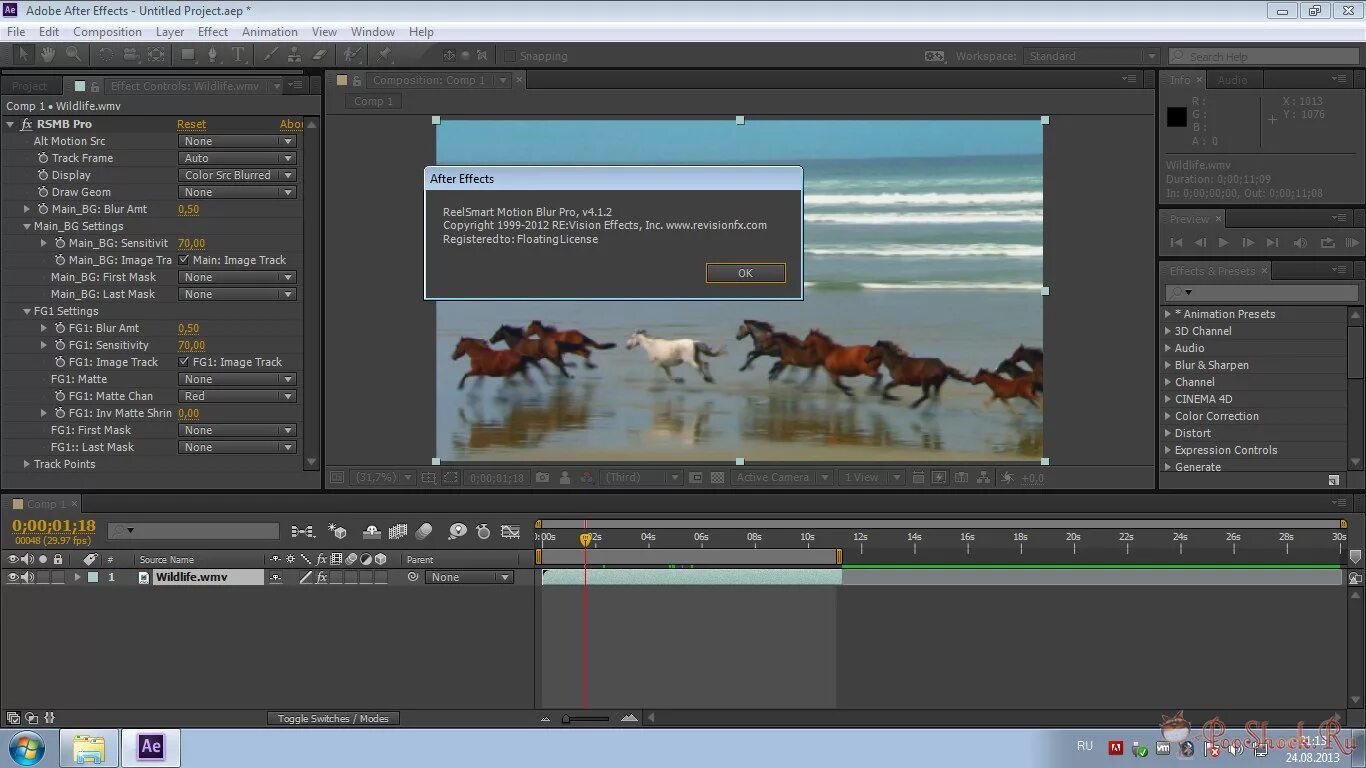Image resolution: width=1366 pixels, height=768 pixels.
Task: Activate the Horizontal Type tool
Action: [x=237, y=55]
